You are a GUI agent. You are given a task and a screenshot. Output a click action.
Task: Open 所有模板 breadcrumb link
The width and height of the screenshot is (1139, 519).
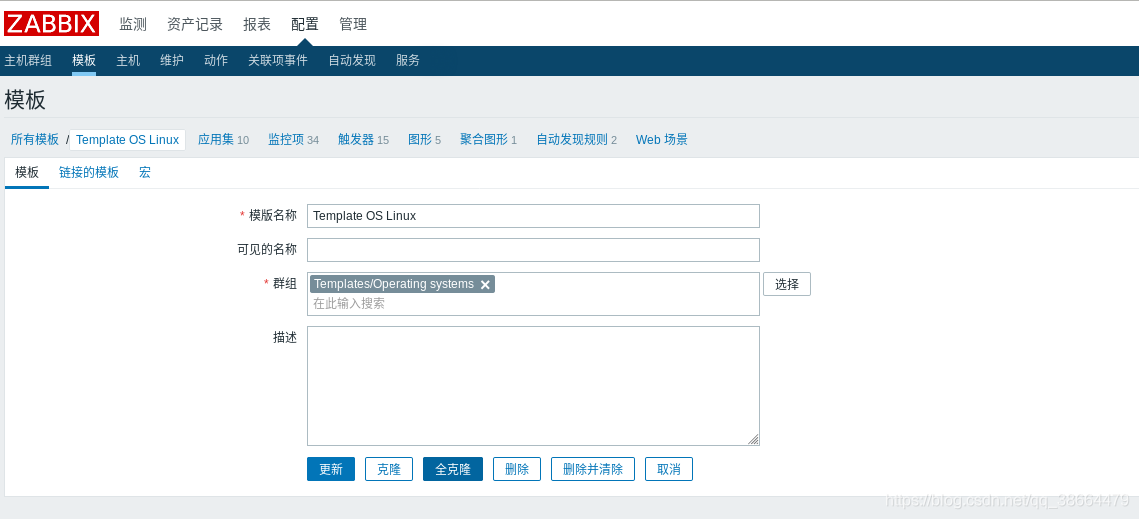35,140
